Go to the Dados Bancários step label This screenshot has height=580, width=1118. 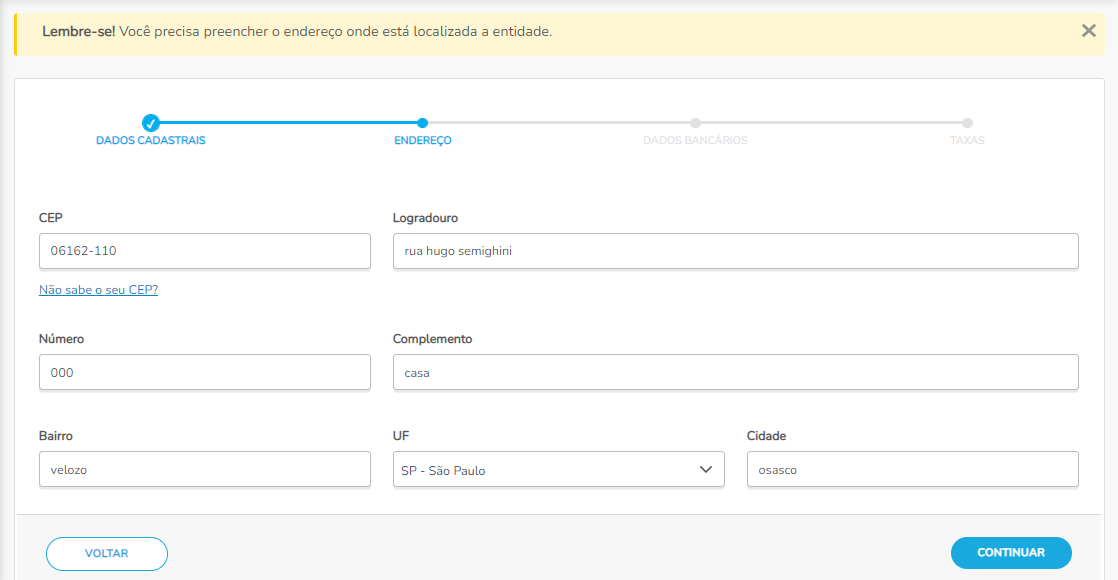tap(695, 141)
